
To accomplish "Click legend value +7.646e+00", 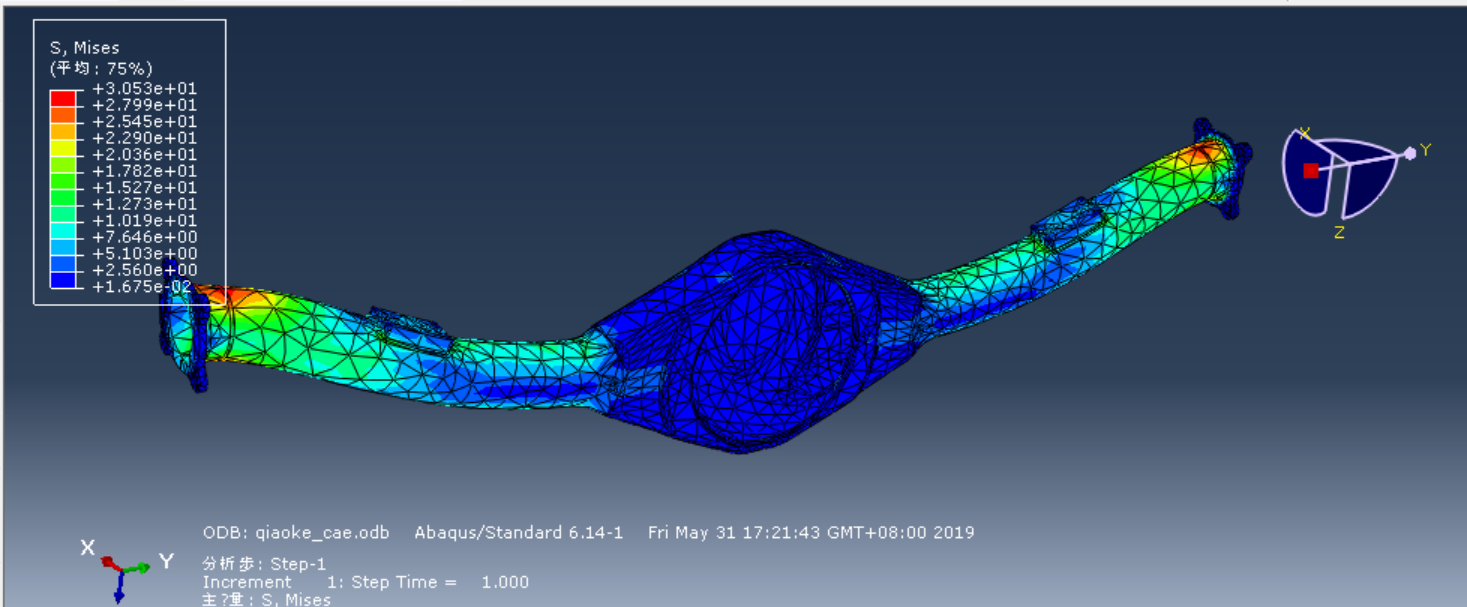I will [144, 237].
